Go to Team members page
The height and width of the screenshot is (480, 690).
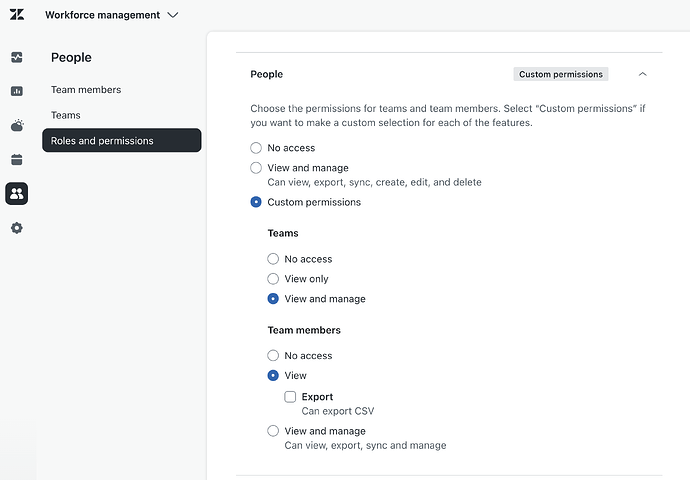pos(86,90)
